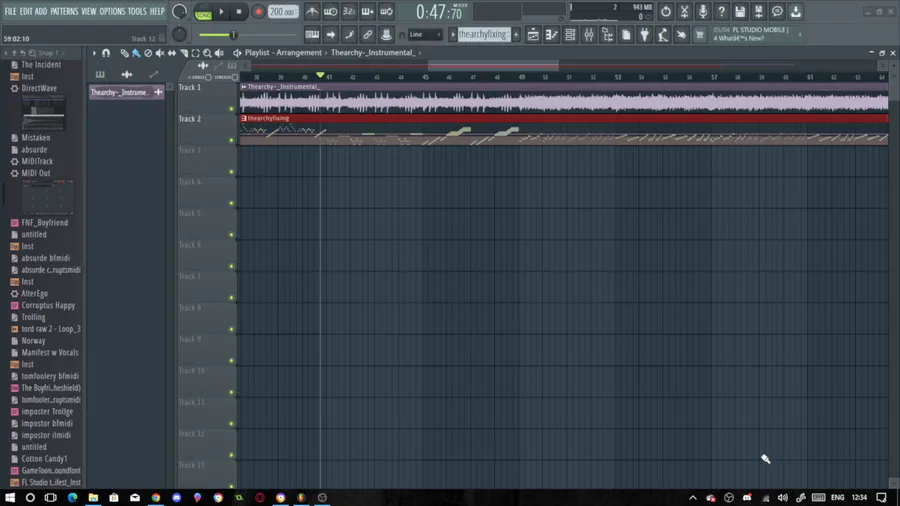This screenshot has height=506, width=900.
Task: Select the Paint brush tool
Action: coord(136,53)
